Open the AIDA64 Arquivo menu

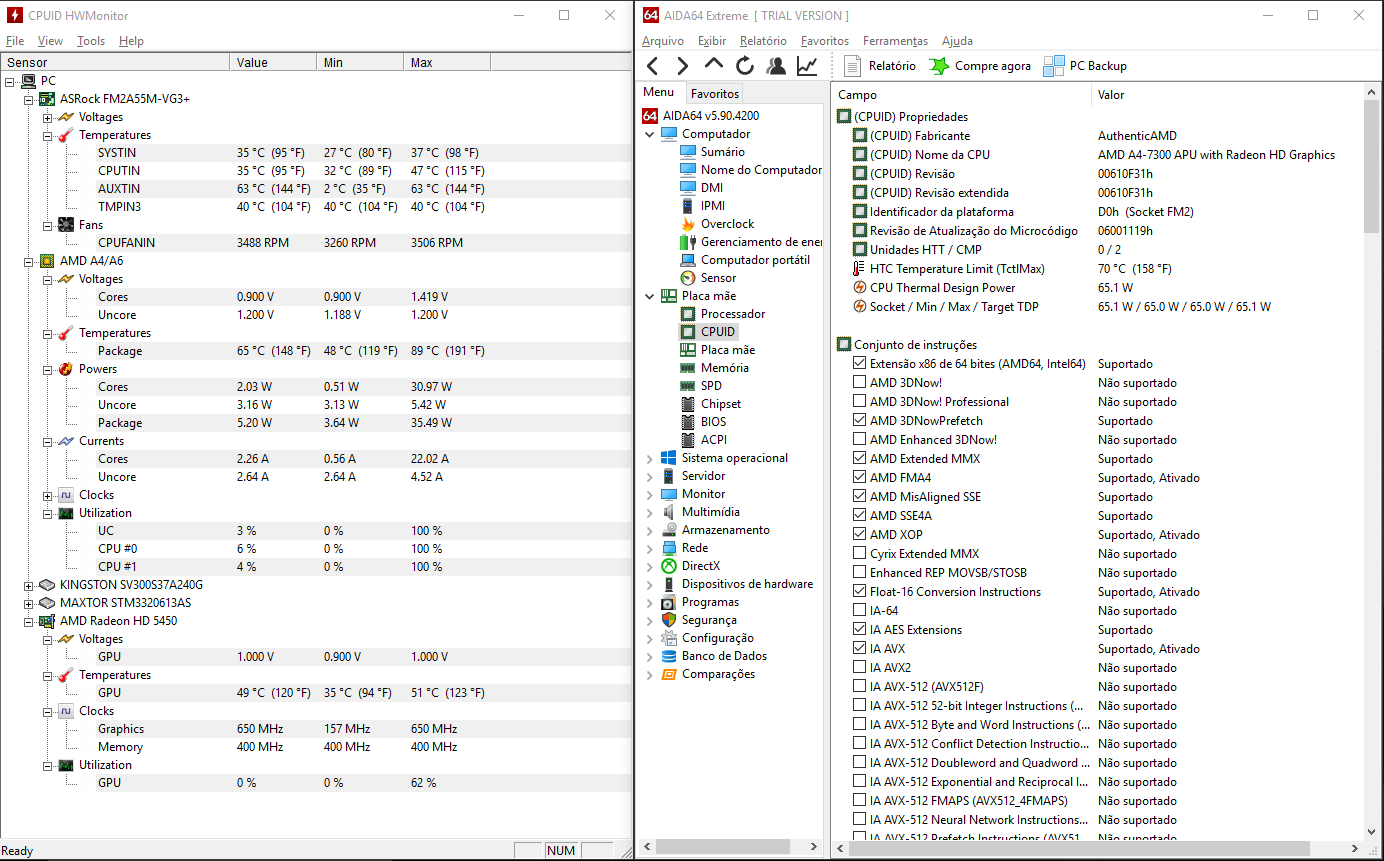663,41
